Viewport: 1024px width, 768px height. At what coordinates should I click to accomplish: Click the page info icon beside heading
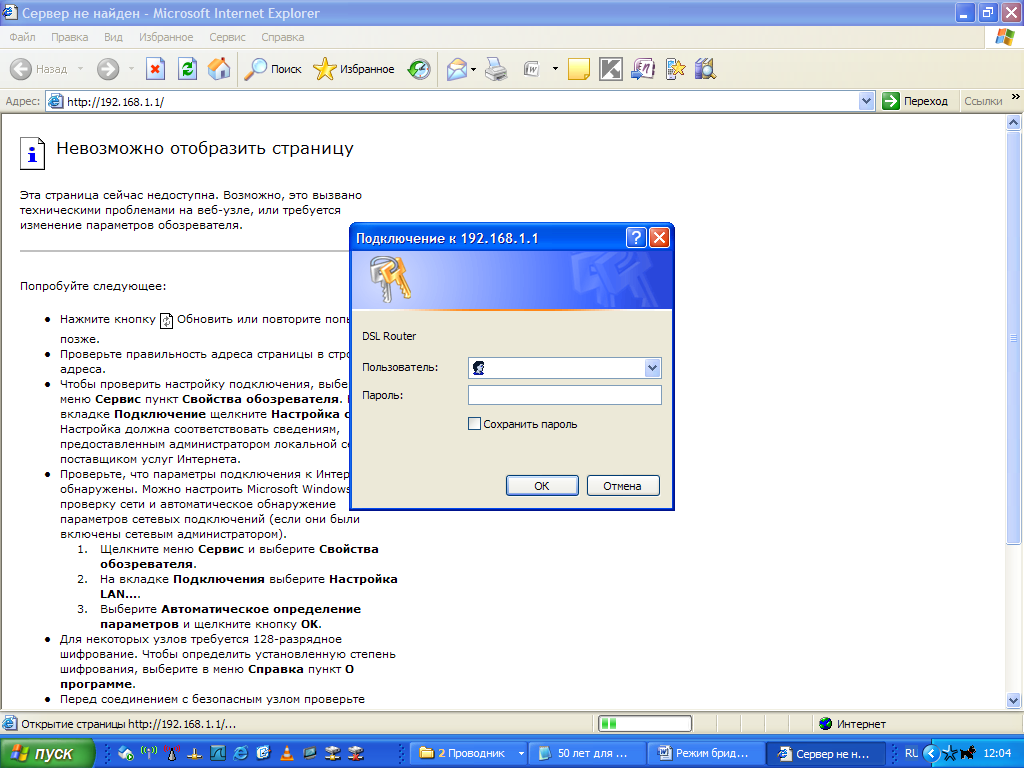33,153
